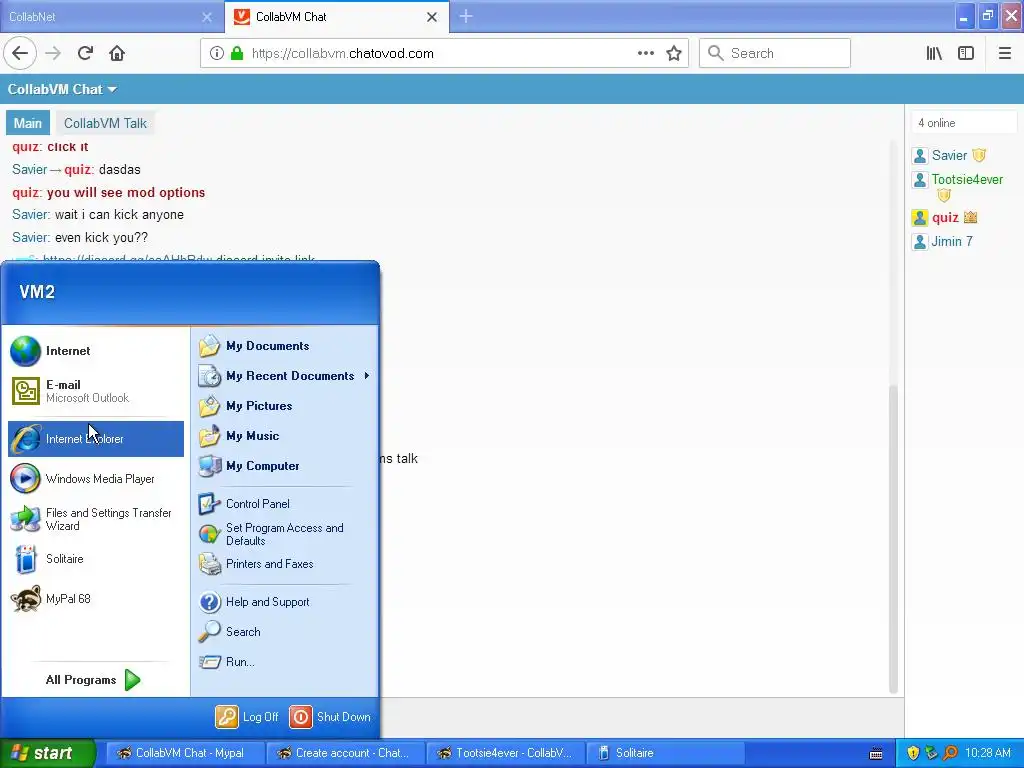Open My Computer

285,466
